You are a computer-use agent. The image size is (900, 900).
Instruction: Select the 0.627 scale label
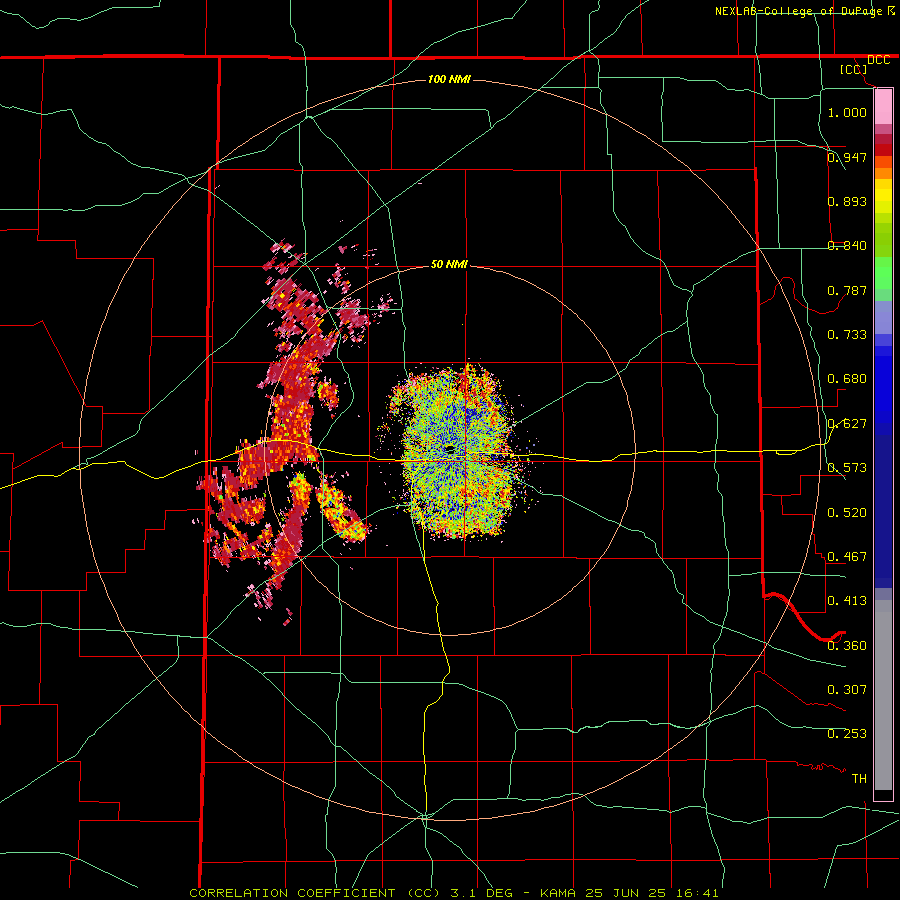[847, 424]
